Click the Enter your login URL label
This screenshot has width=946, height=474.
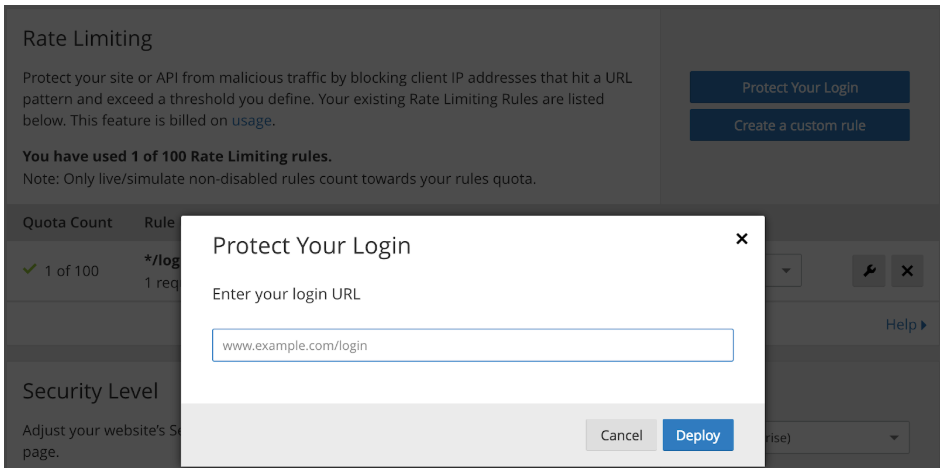[286, 294]
